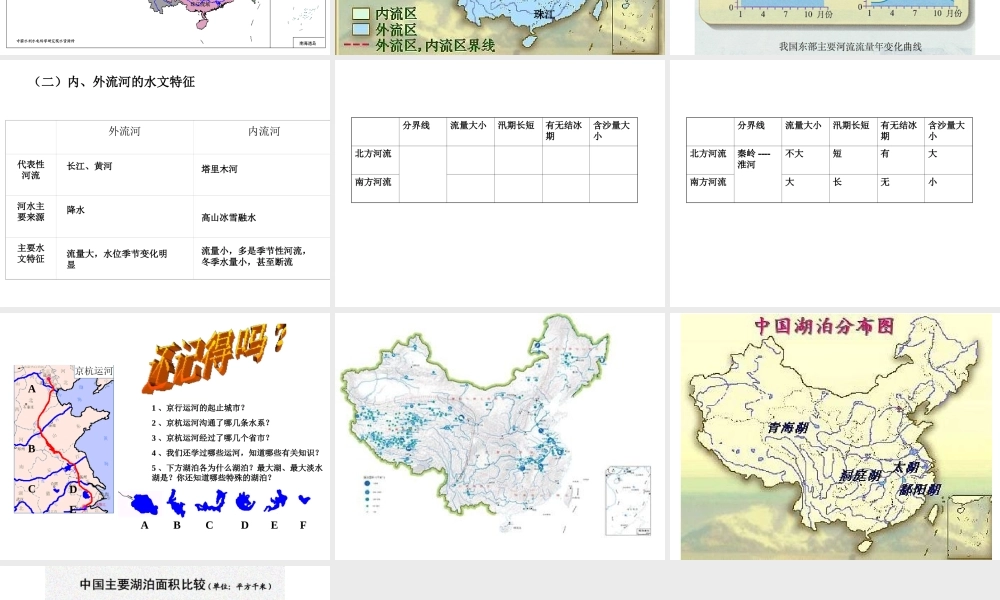Click question 3 京杭运河经过了哪几个省市?
Viewport: 1000px width, 600px height.
coord(210,438)
